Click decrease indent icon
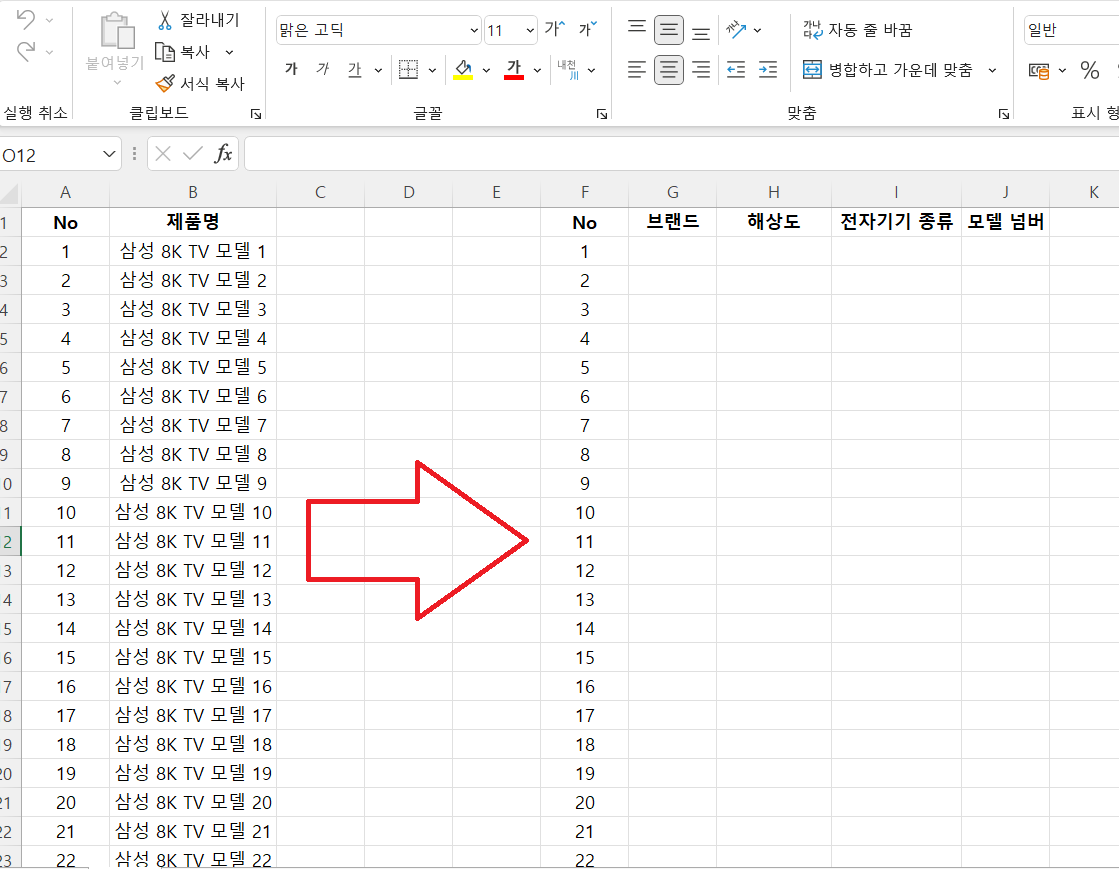This screenshot has width=1119, height=869. pyautogui.click(x=736, y=69)
